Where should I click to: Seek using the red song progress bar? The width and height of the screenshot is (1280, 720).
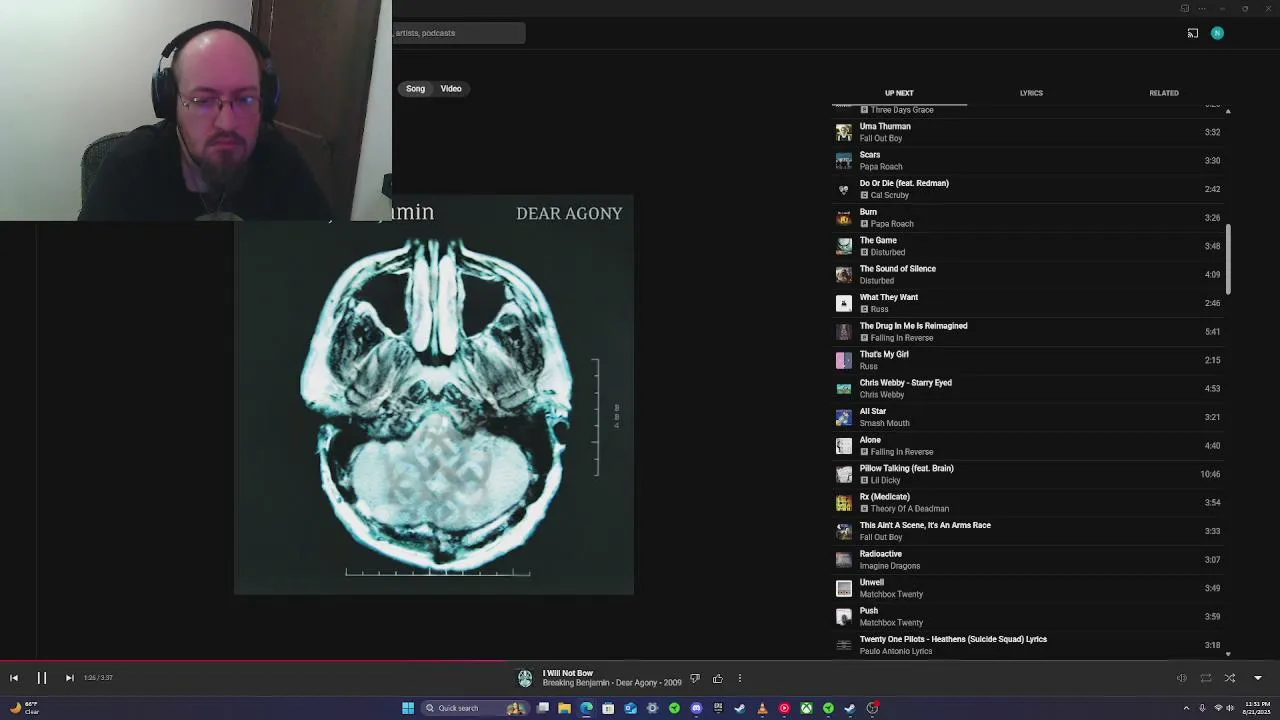click(255, 661)
